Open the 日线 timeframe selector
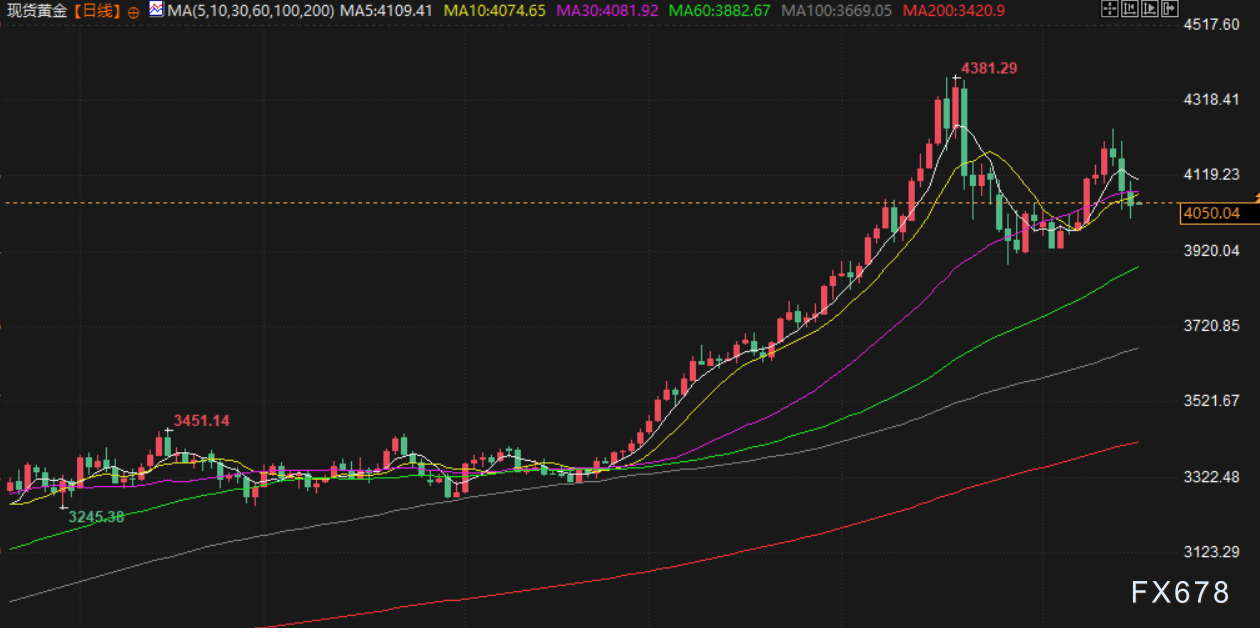The image size is (1260, 628). tap(98, 11)
